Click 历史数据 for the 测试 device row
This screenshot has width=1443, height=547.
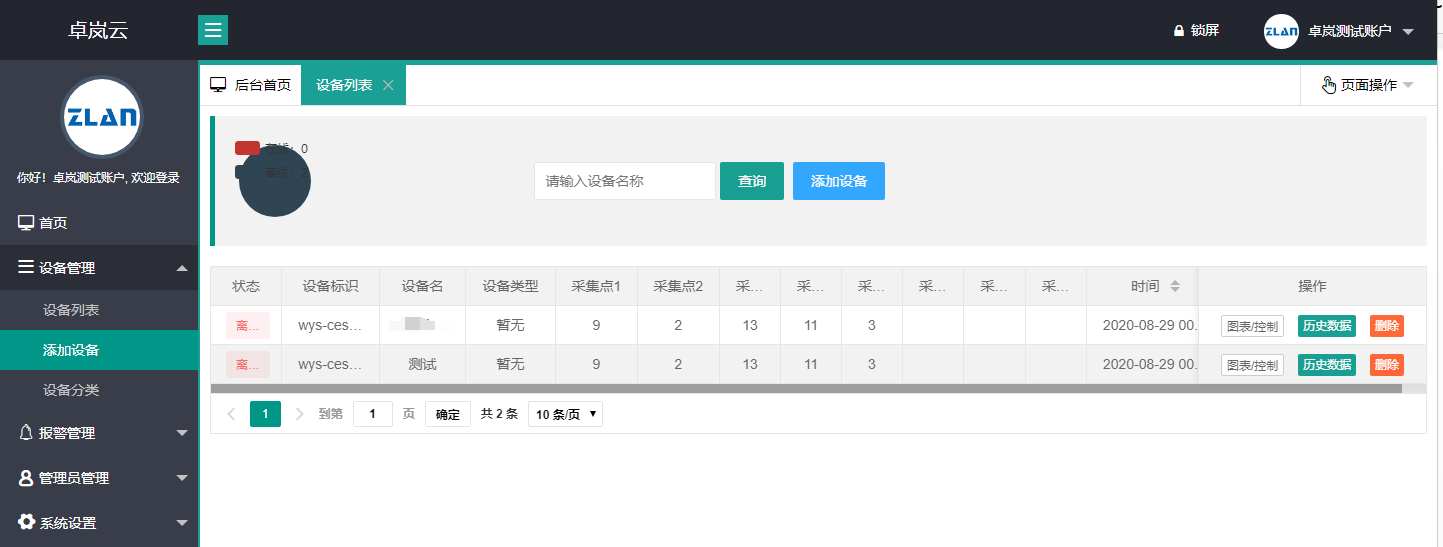click(x=1326, y=365)
